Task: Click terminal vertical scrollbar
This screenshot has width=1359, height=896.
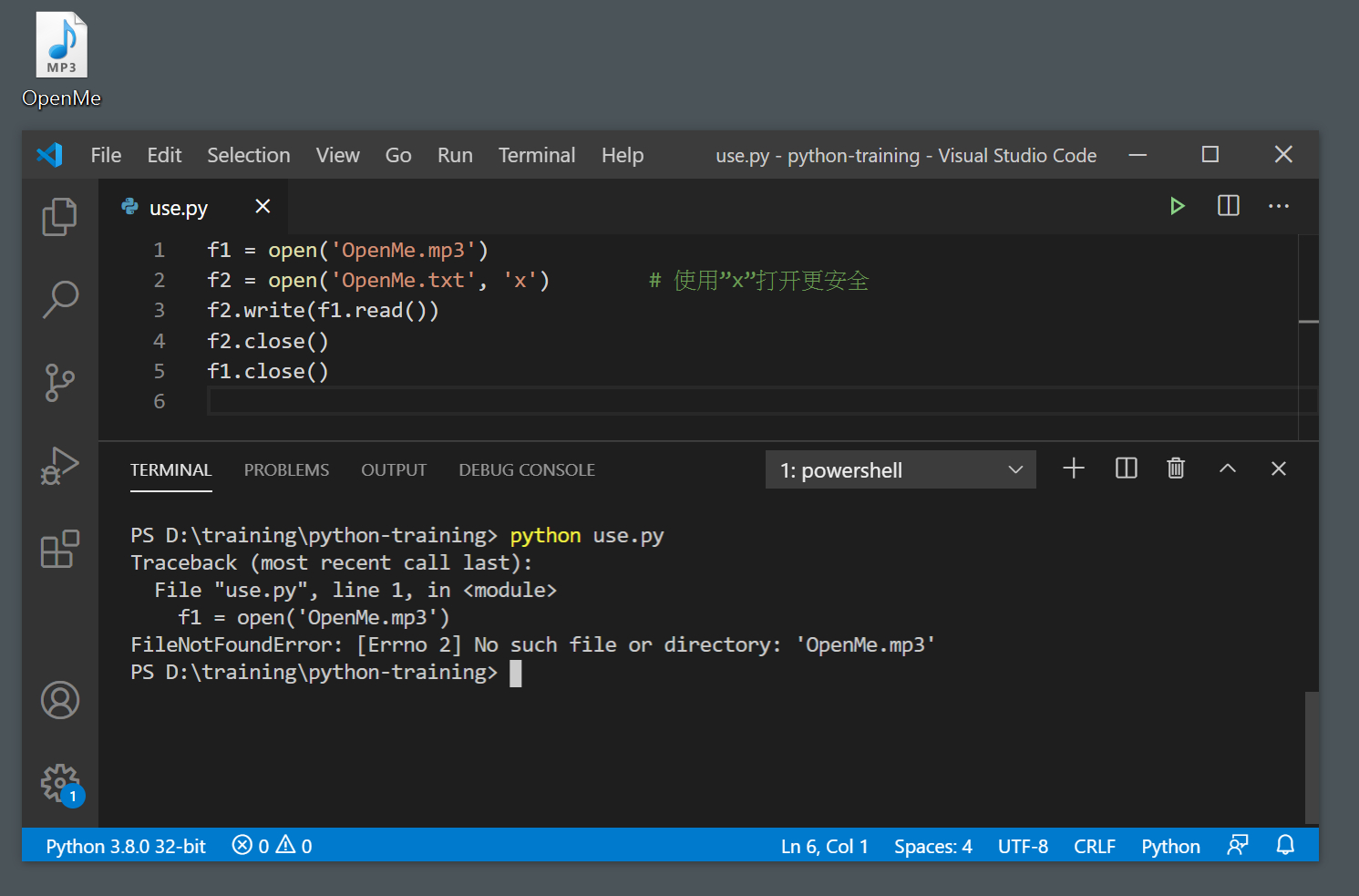Action: [1312, 757]
